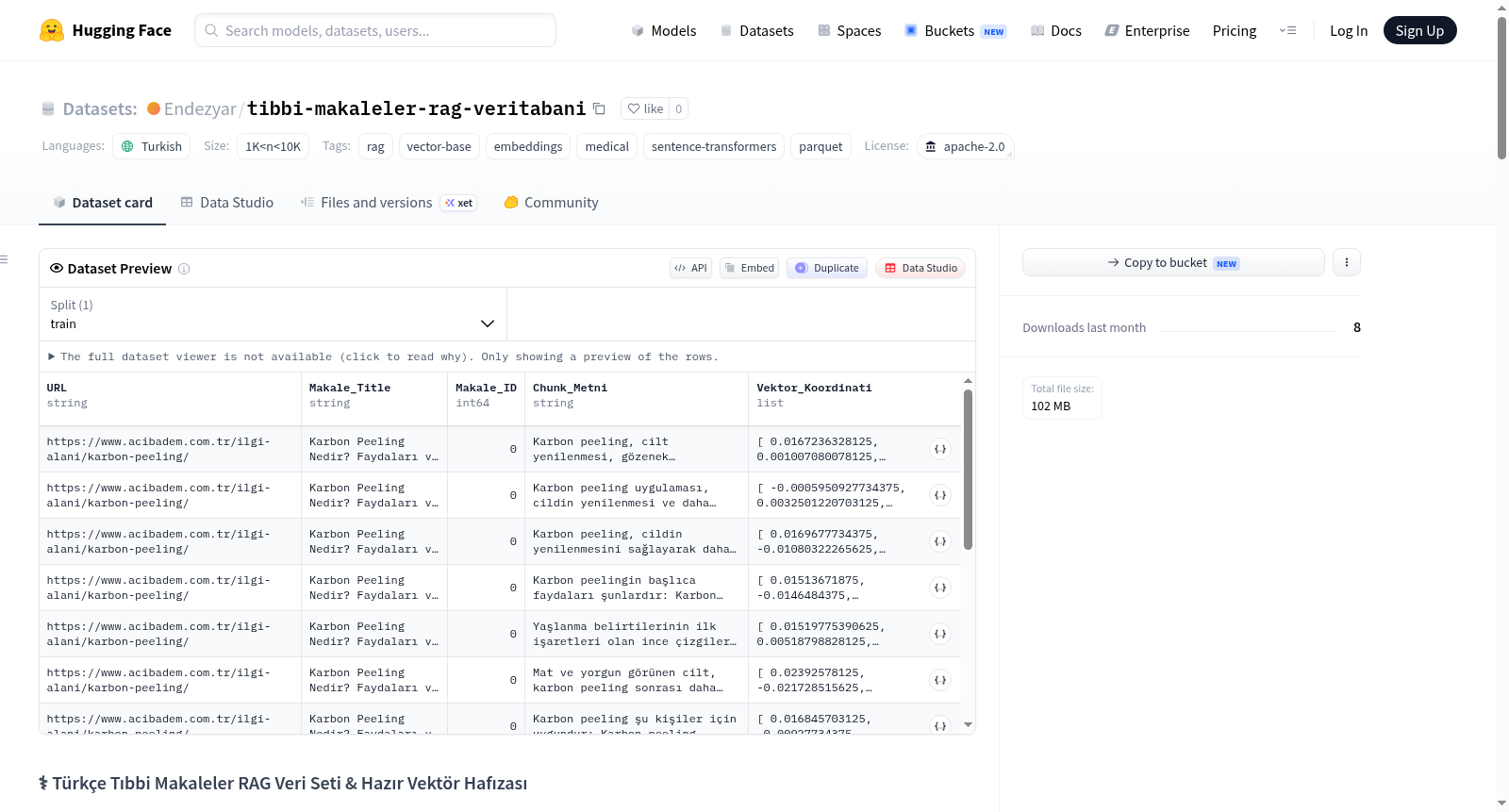Expand vector for 0.0167236328125 row
Image resolution: width=1509 pixels, height=812 pixels.
pos(940,449)
